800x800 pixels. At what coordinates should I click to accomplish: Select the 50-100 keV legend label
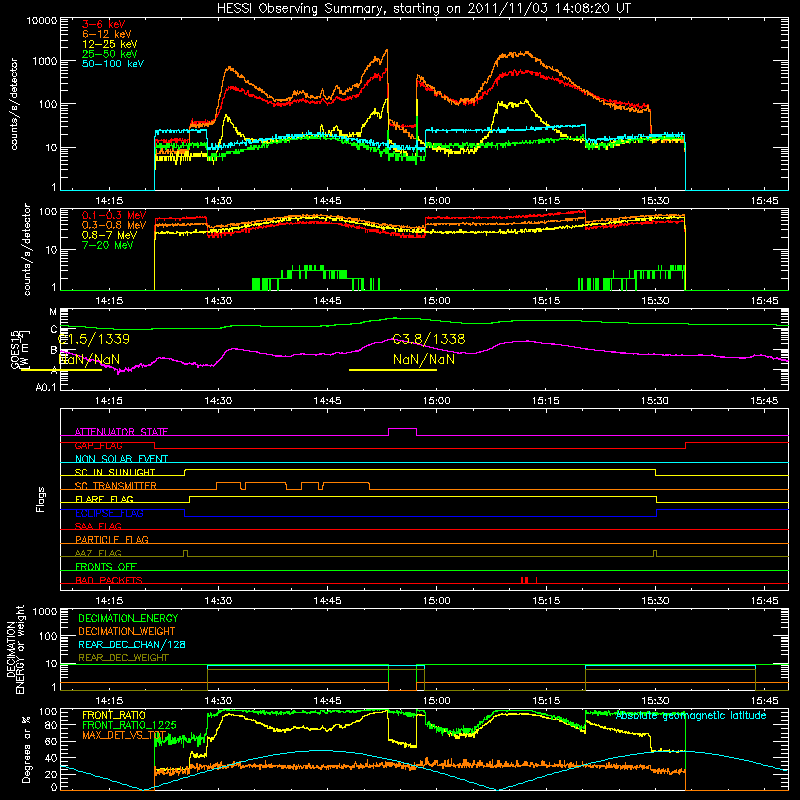click(x=113, y=63)
